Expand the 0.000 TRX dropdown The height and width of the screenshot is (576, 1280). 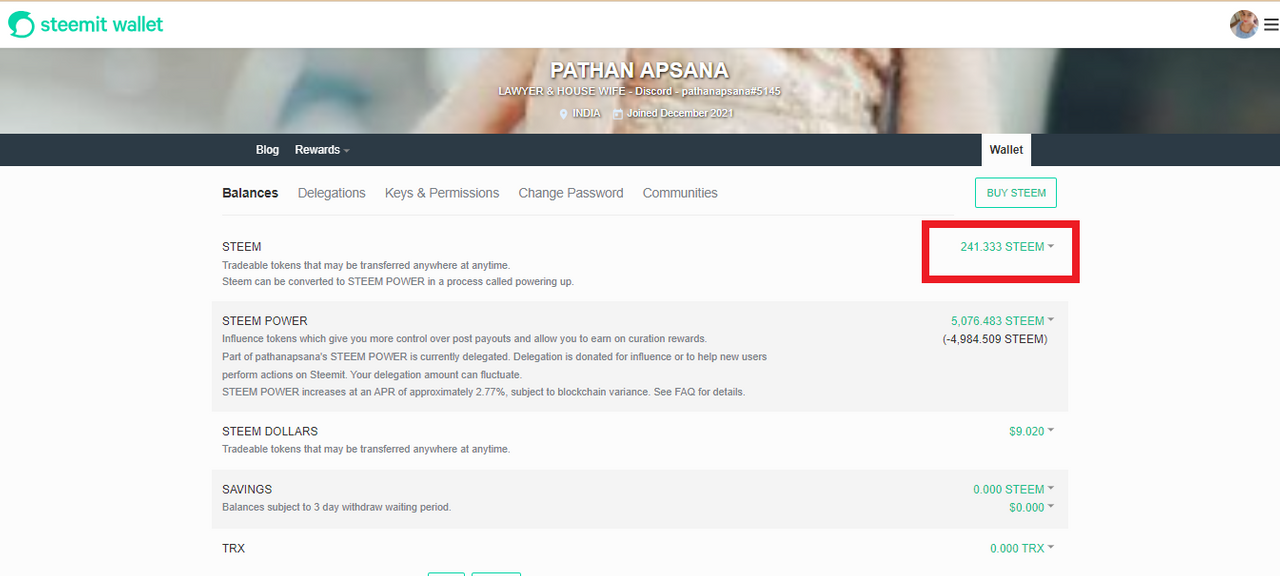coord(1022,549)
